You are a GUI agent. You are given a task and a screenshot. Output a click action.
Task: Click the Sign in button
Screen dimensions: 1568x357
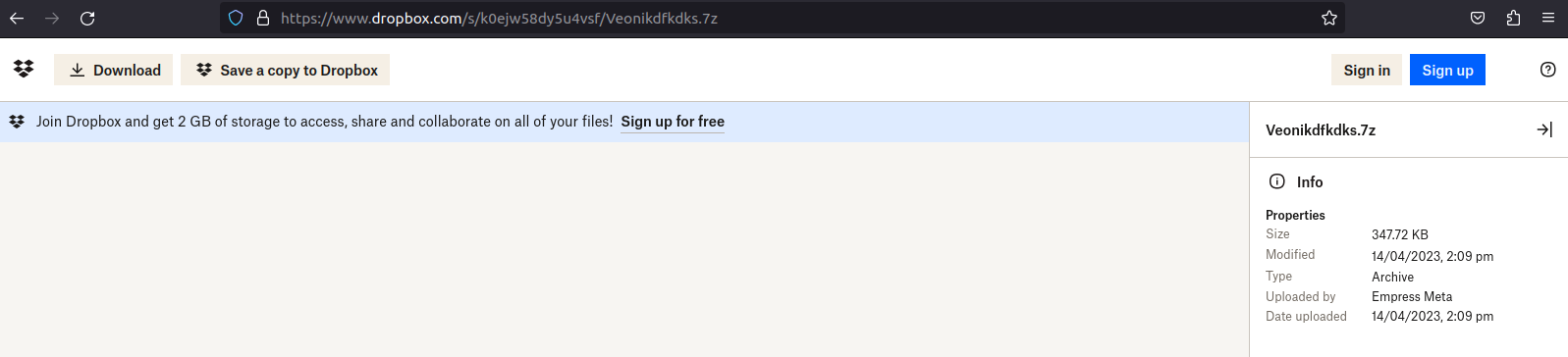(x=1367, y=70)
